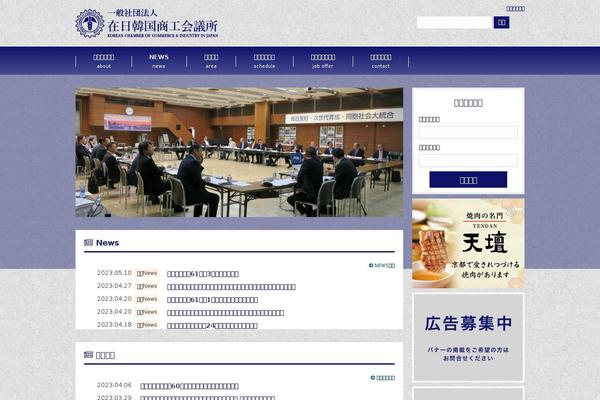600x400 pixels.
Task: Open the "area" navigation item
Action: 211,61
